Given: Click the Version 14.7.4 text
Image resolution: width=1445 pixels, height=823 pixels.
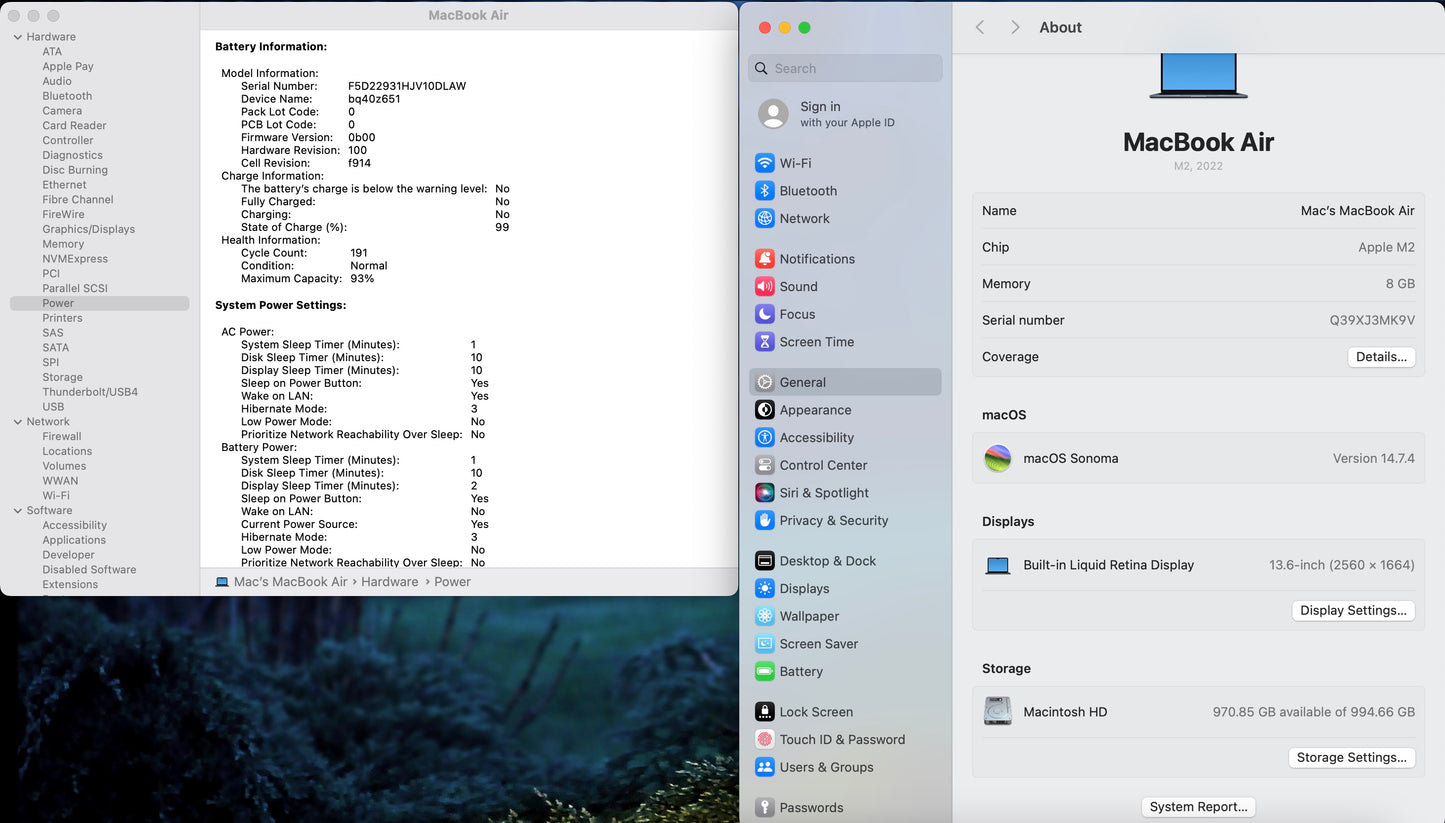Looking at the screenshot, I should click(x=1373, y=458).
